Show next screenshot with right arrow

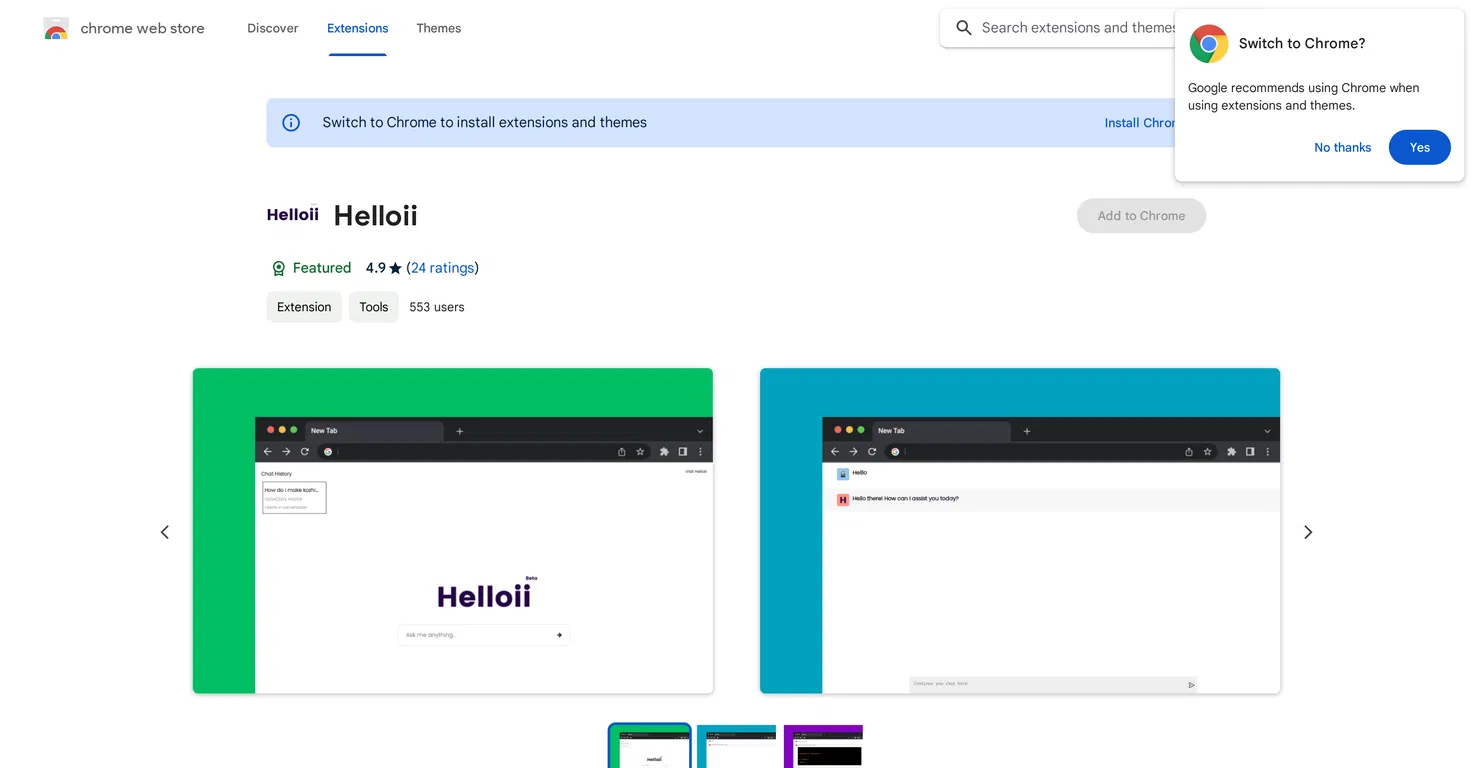(1308, 532)
